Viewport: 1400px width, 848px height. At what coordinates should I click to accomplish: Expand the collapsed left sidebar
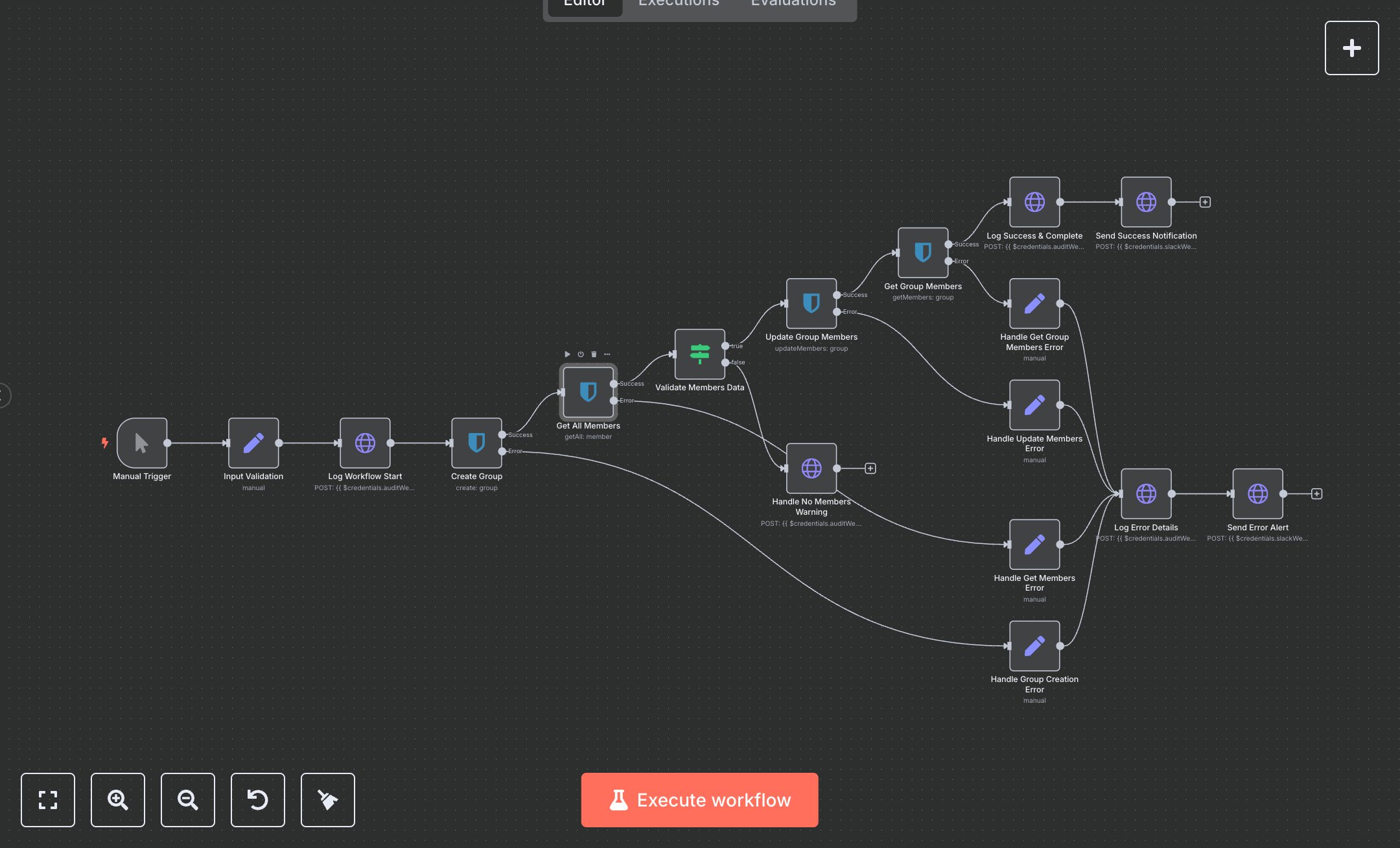[4, 395]
